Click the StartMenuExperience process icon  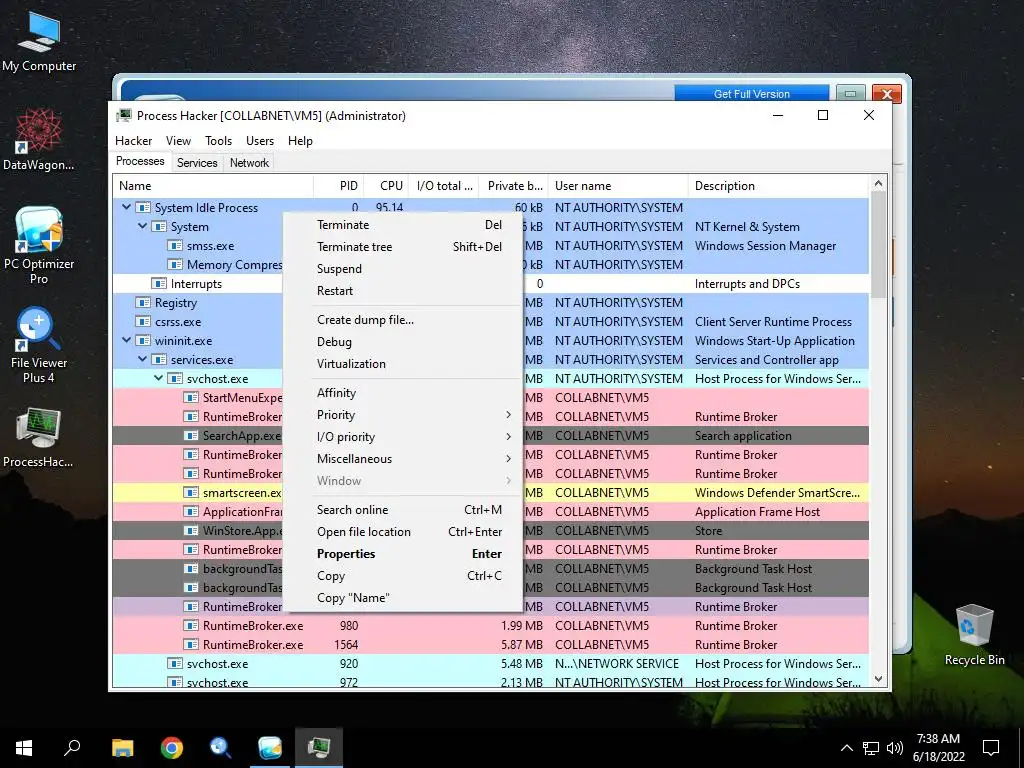(191, 398)
